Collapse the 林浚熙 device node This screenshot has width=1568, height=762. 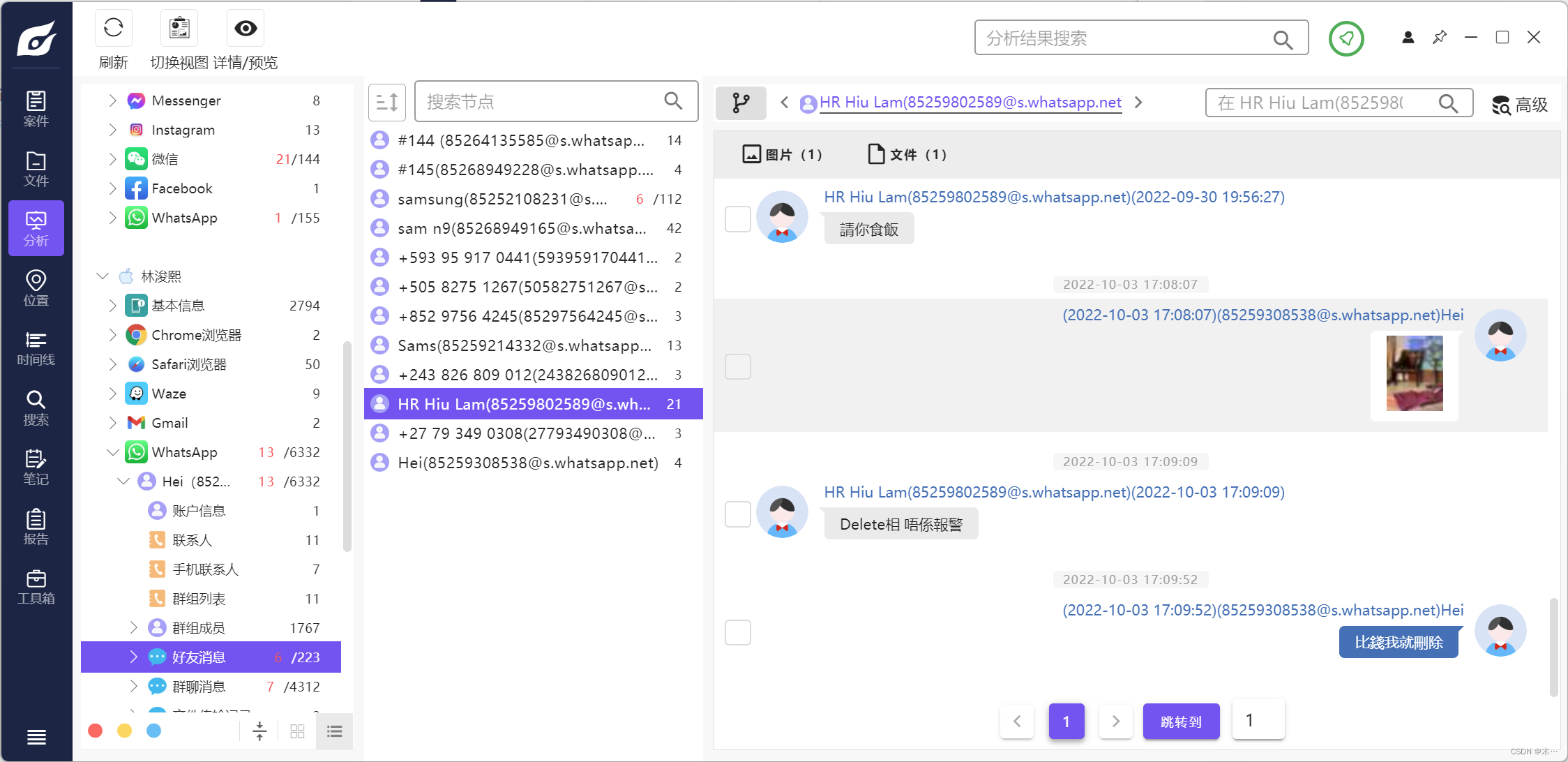click(x=103, y=276)
